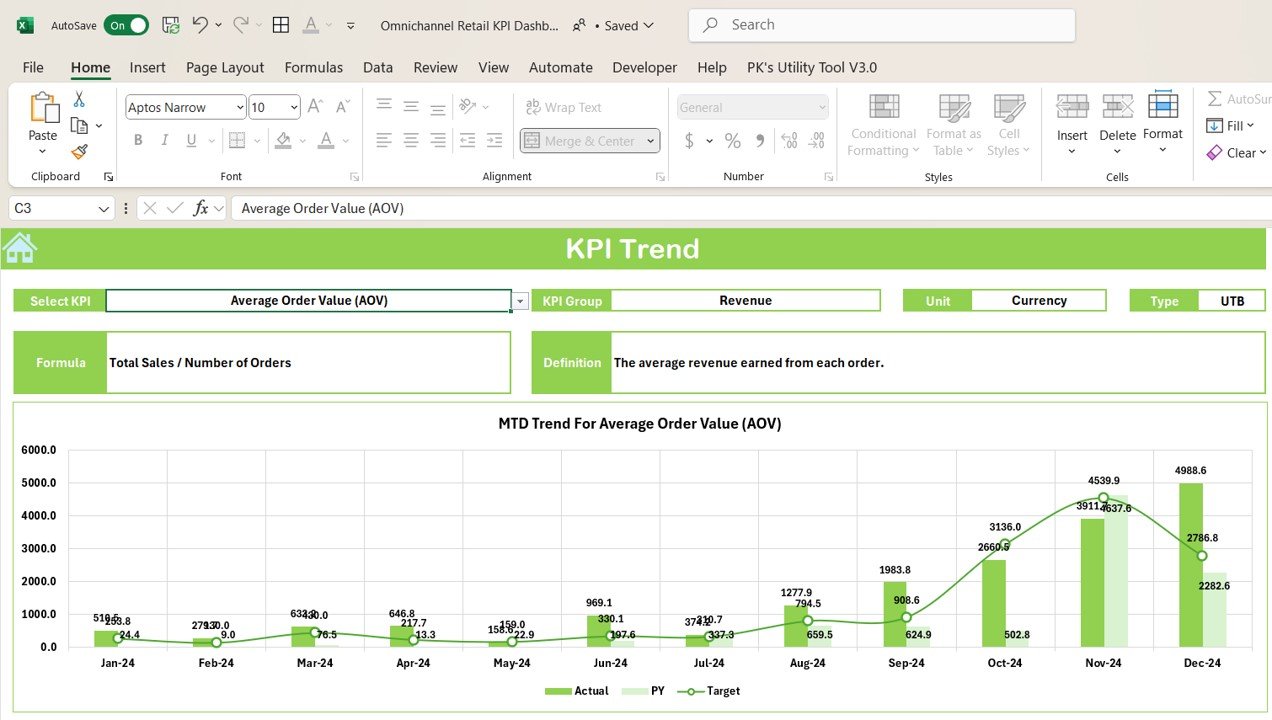
Task: Click the Accounting Number Format dollar button
Action: (x=689, y=141)
